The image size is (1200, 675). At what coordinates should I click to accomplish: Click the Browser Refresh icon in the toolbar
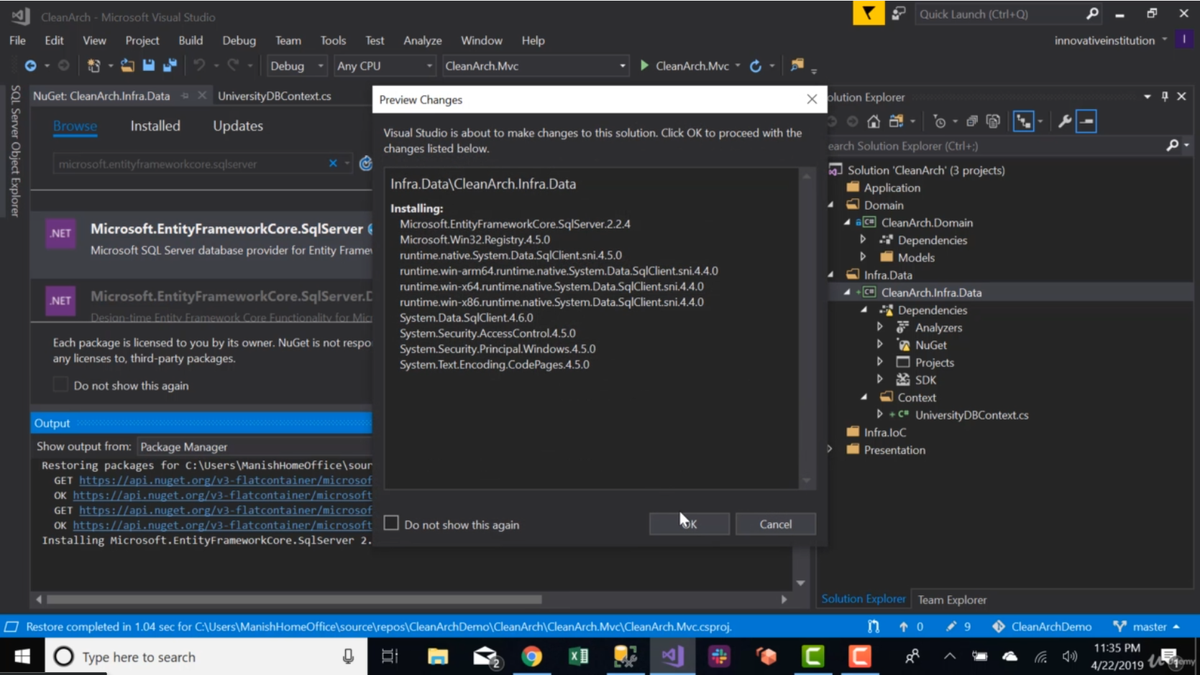[756, 66]
